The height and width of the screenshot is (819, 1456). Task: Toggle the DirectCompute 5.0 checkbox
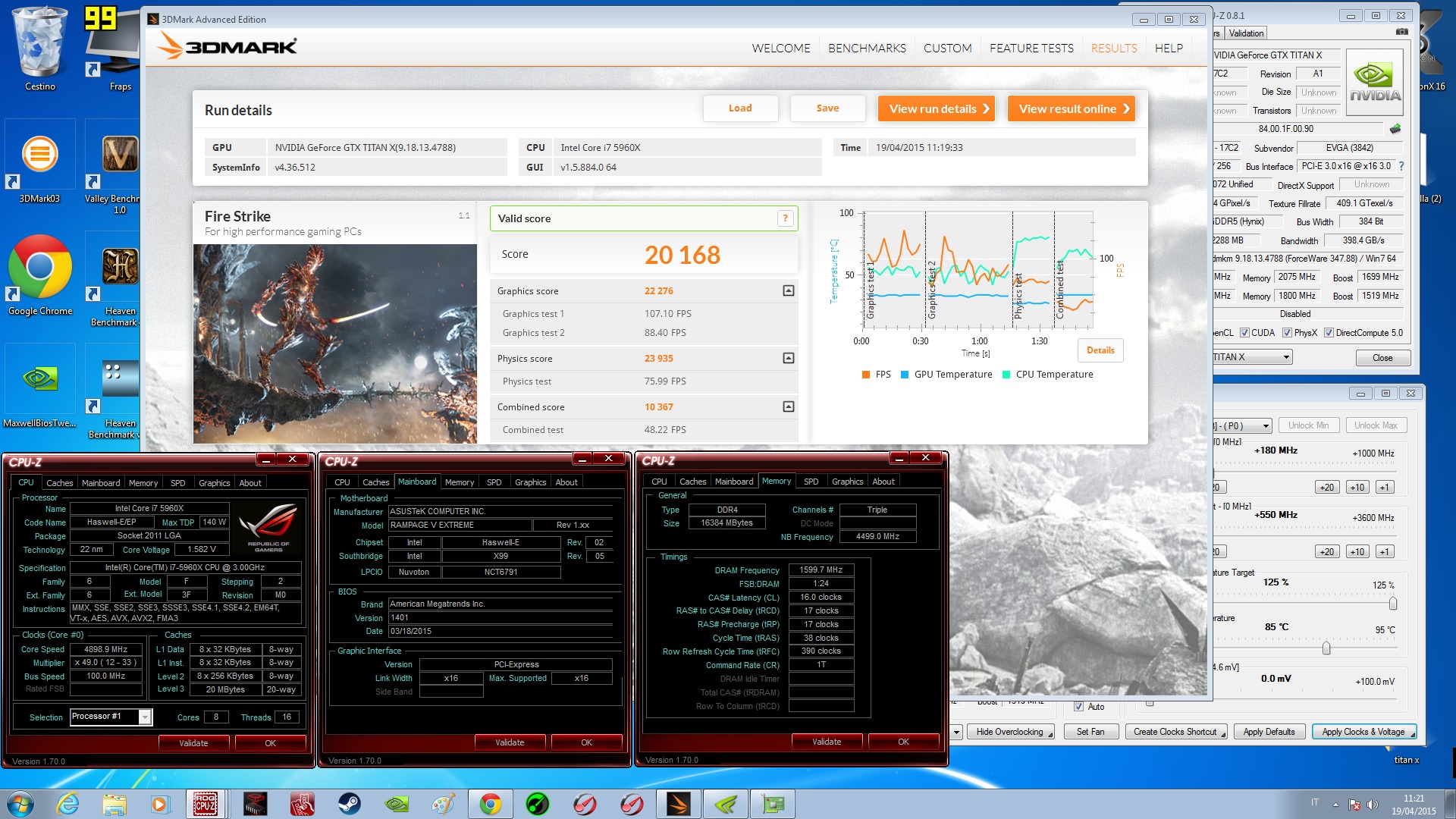[1329, 333]
